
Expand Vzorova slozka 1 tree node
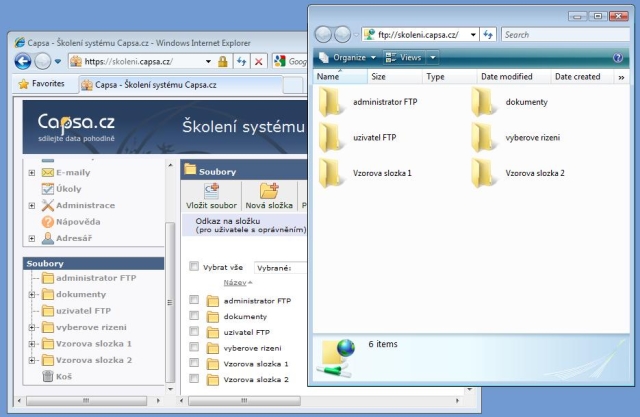pos(32,344)
